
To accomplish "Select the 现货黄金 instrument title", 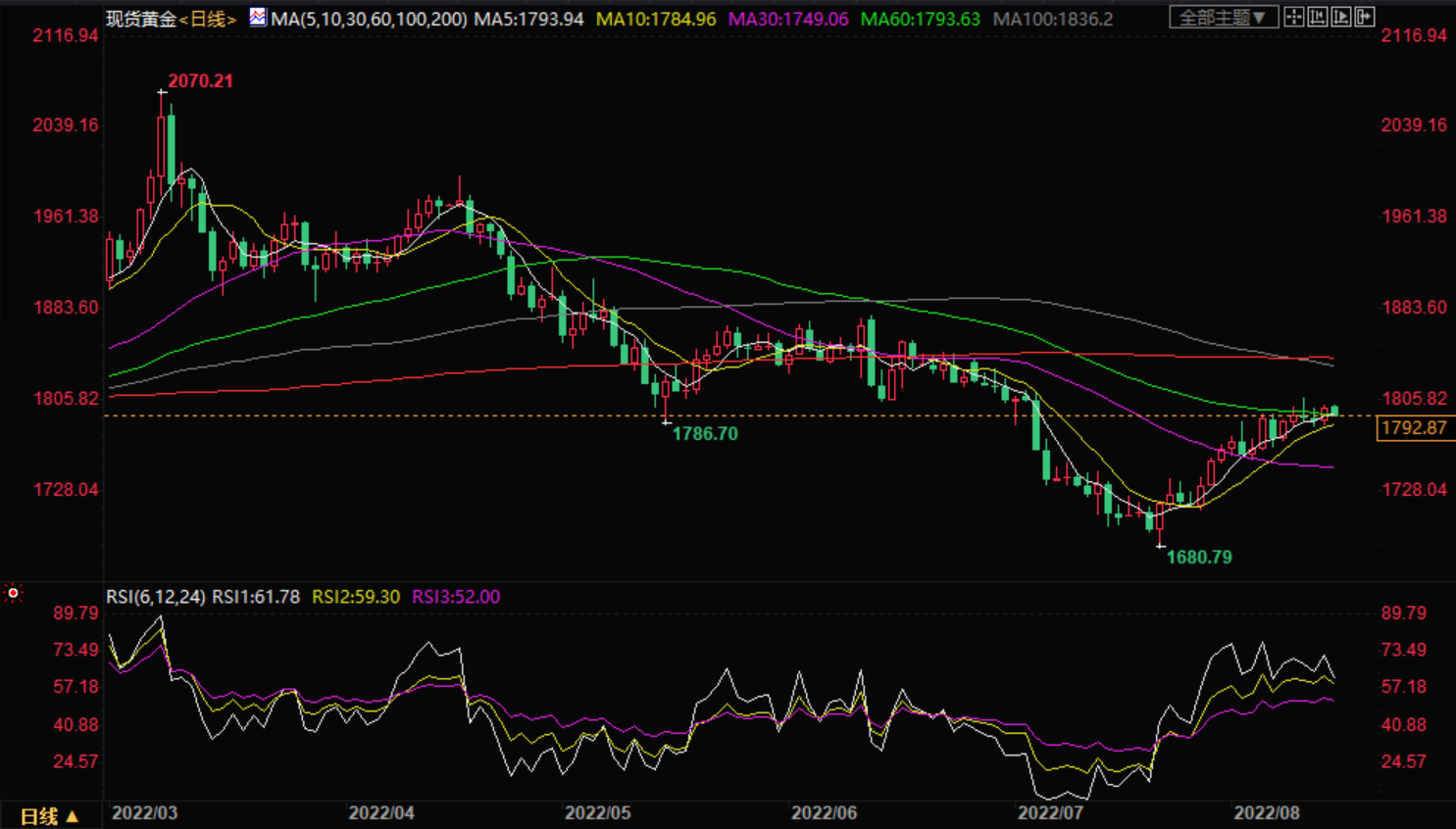I will click(141, 19).
